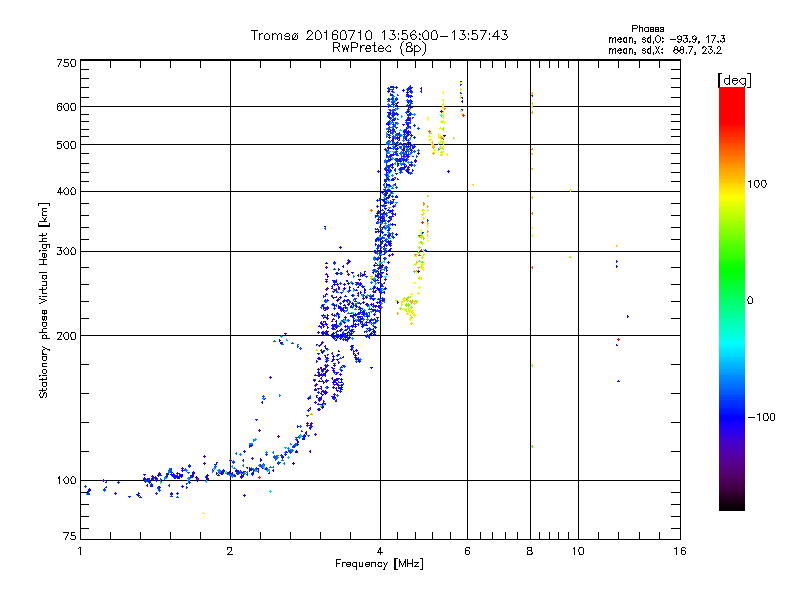Click the '0' colorbar tick label
This screenshot has width=800, height=600.
click(x=750, y=301)
